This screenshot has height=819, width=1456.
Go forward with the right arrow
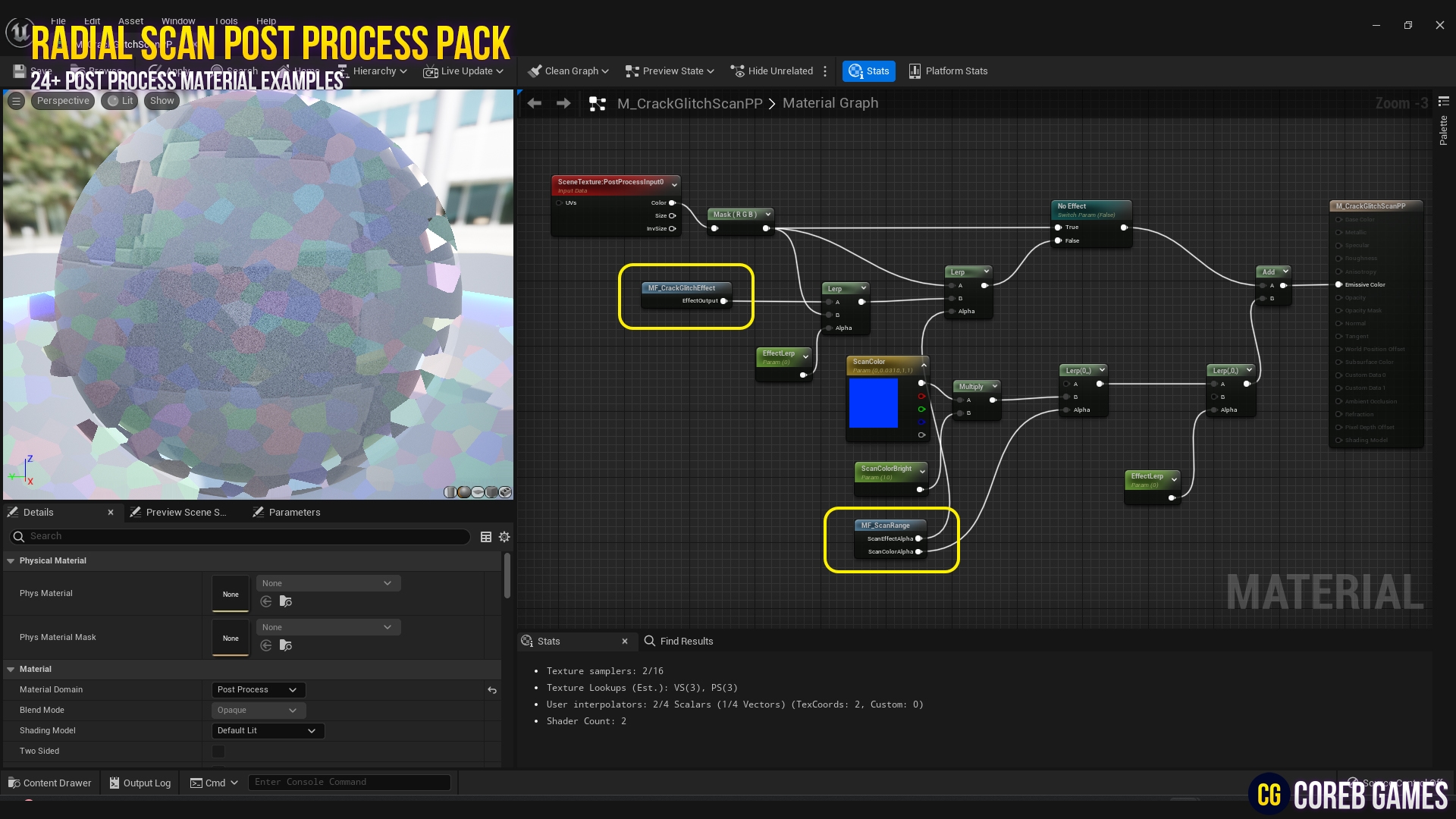point(563,103)
